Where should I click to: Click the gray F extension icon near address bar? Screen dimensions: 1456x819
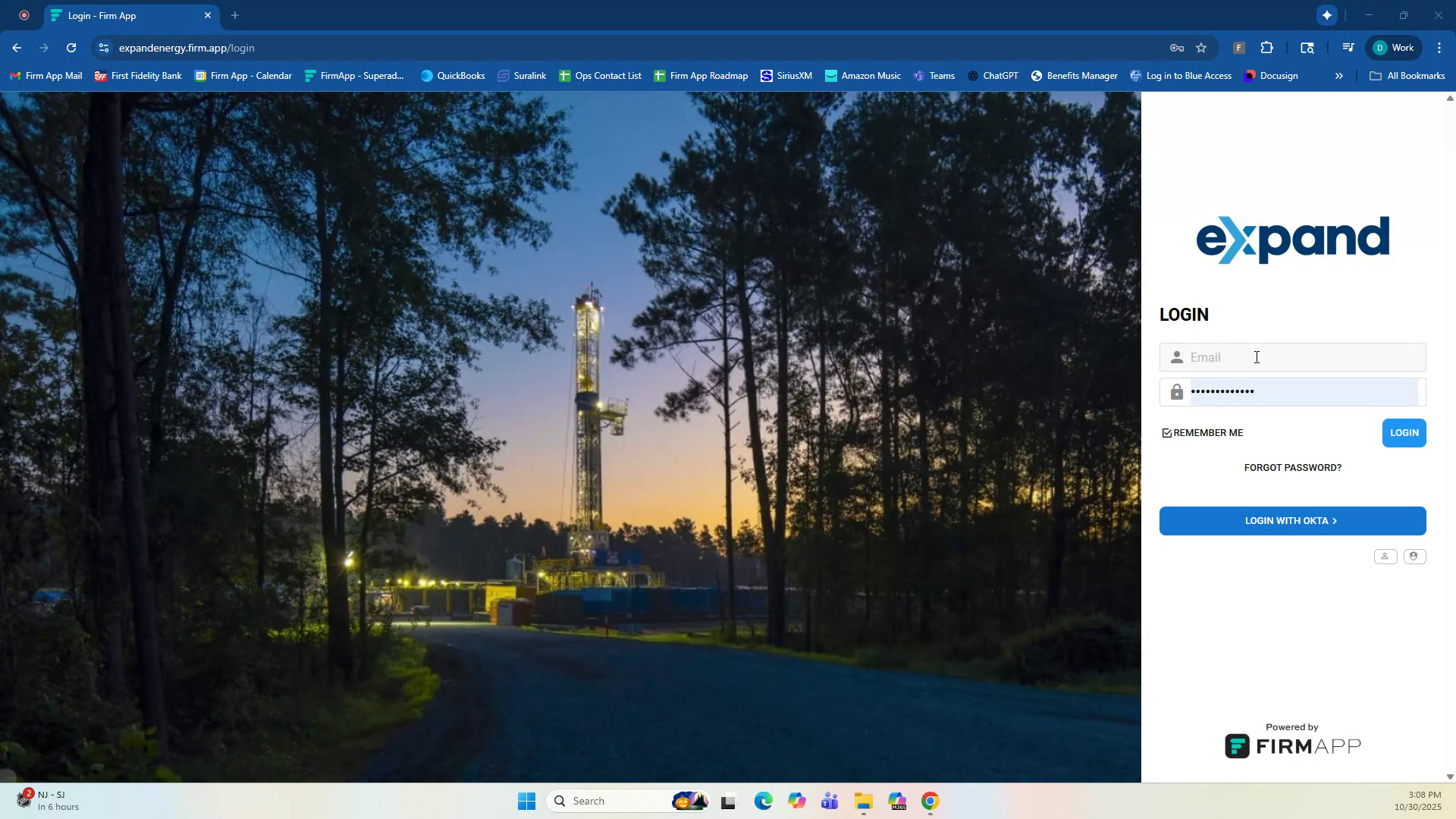[x=1239, y=47]
